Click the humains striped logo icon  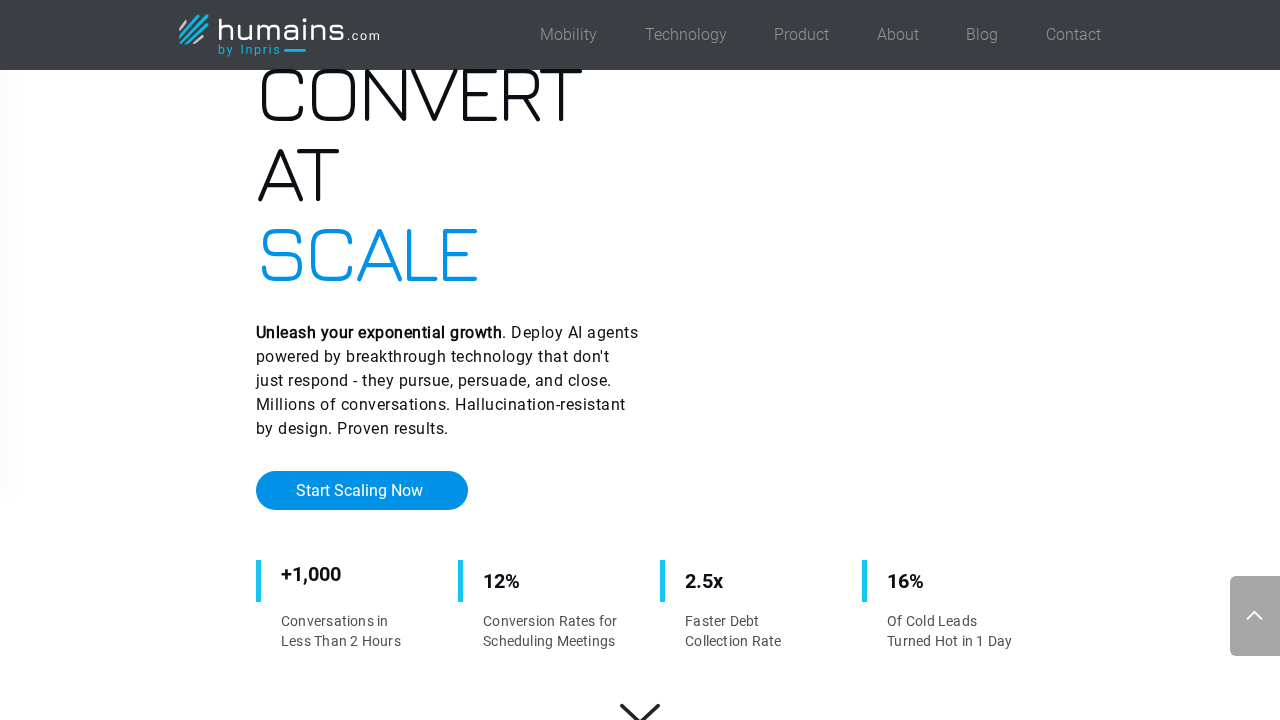[x=193, y=30]
